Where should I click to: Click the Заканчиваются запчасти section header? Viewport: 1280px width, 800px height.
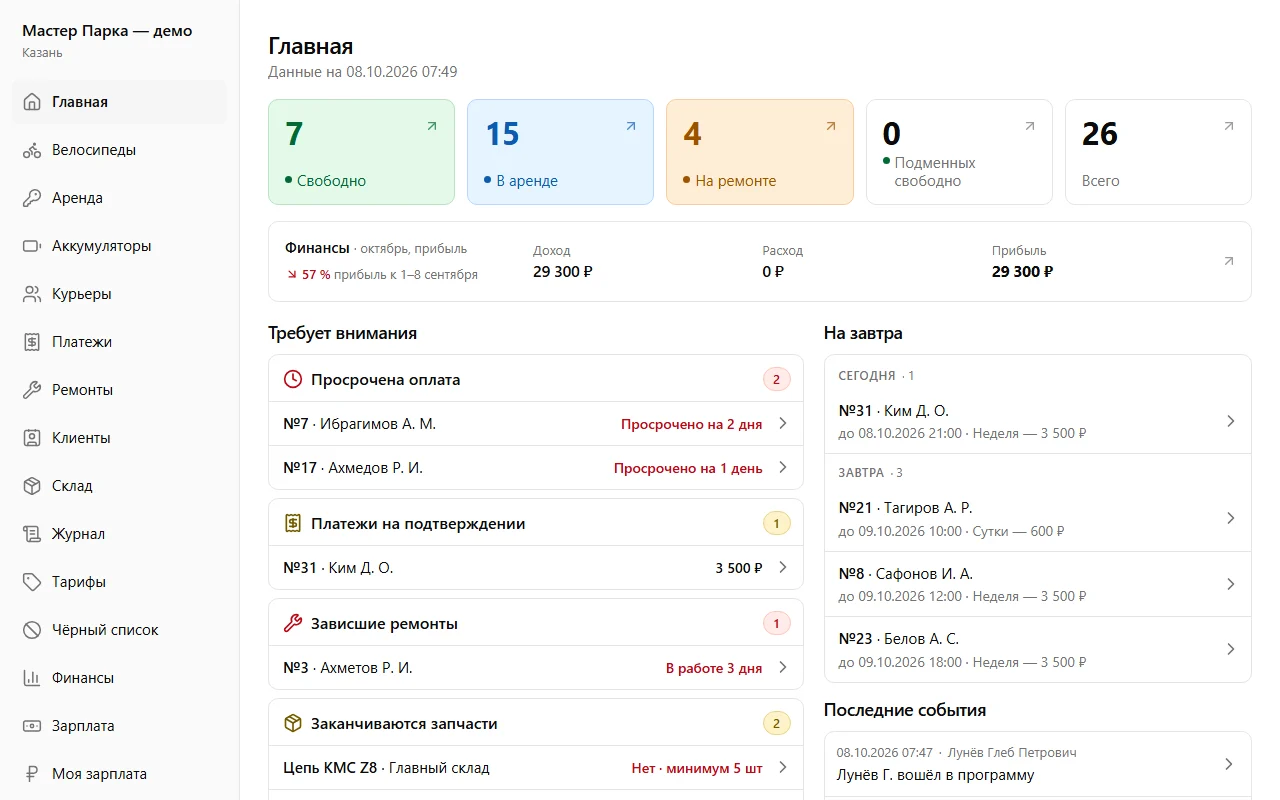tap(536, 723)
